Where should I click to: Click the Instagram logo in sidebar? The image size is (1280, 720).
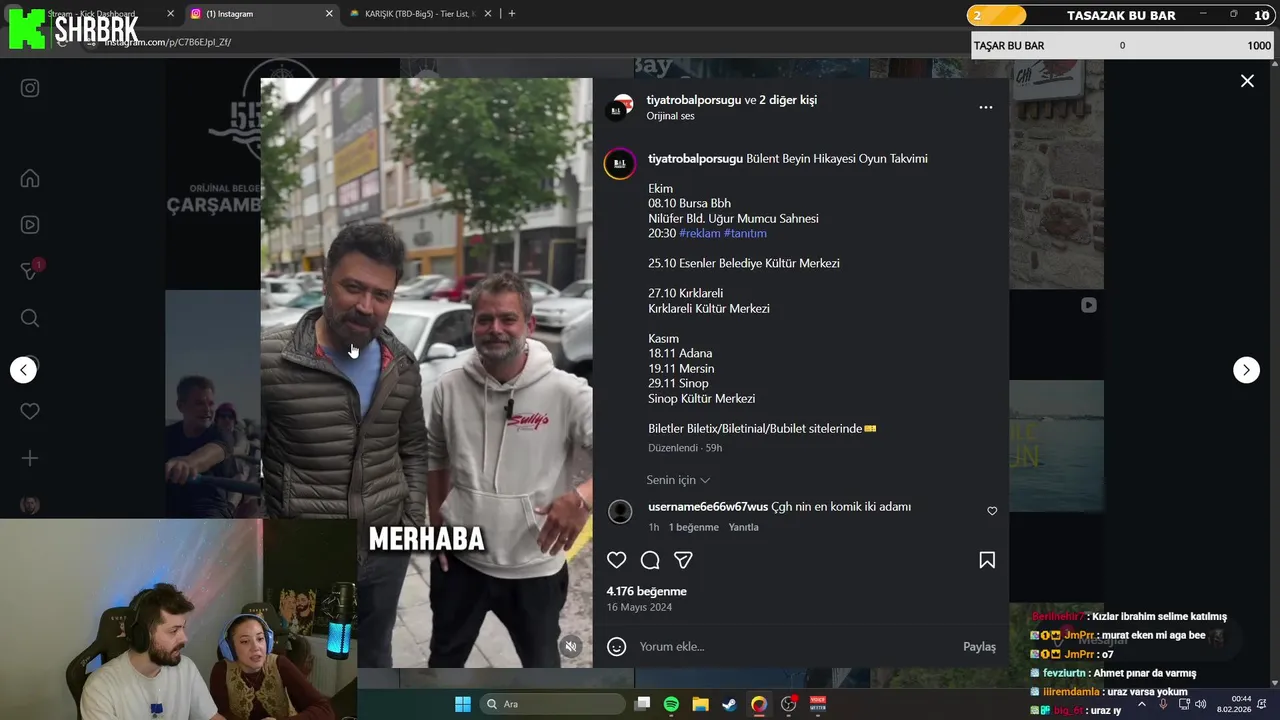click(30, 88)
